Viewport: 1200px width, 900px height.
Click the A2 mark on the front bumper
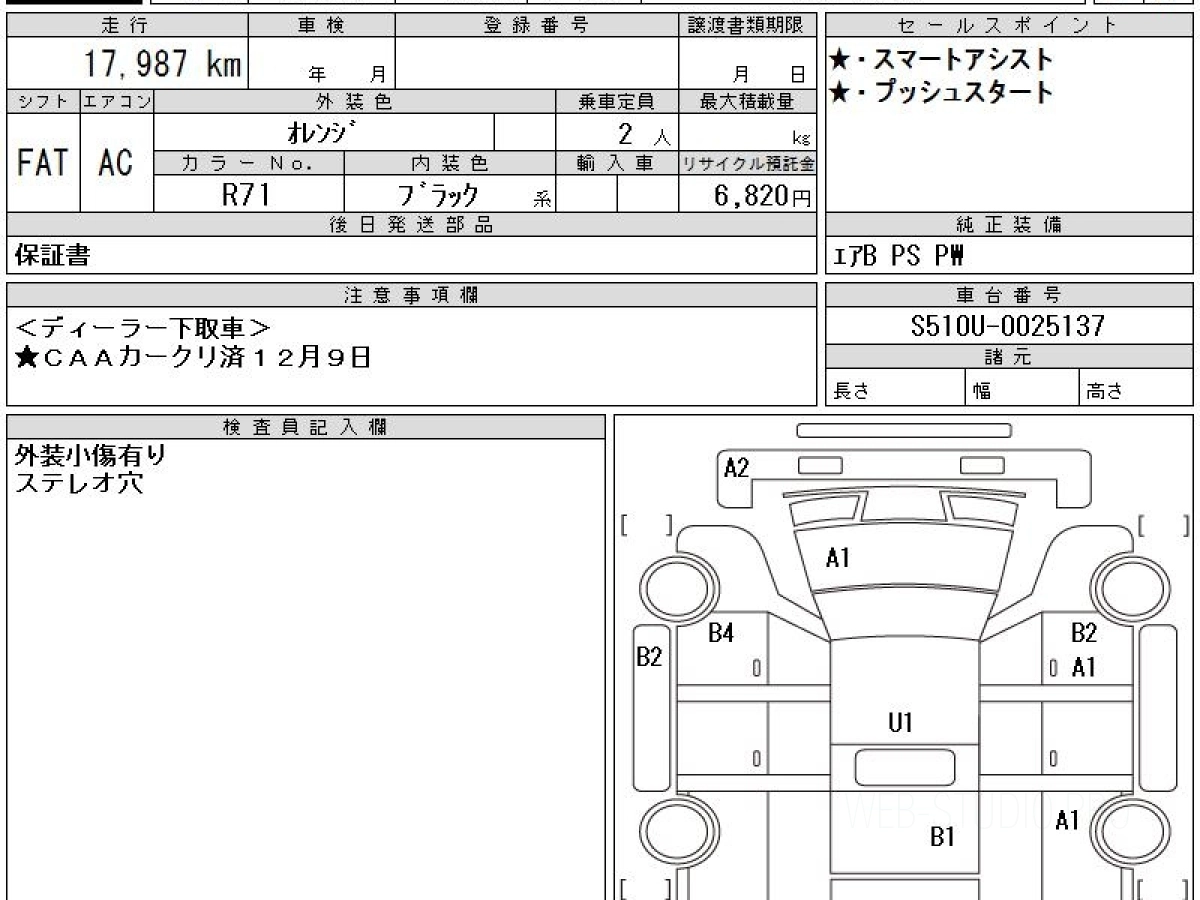tap(736, 467)
